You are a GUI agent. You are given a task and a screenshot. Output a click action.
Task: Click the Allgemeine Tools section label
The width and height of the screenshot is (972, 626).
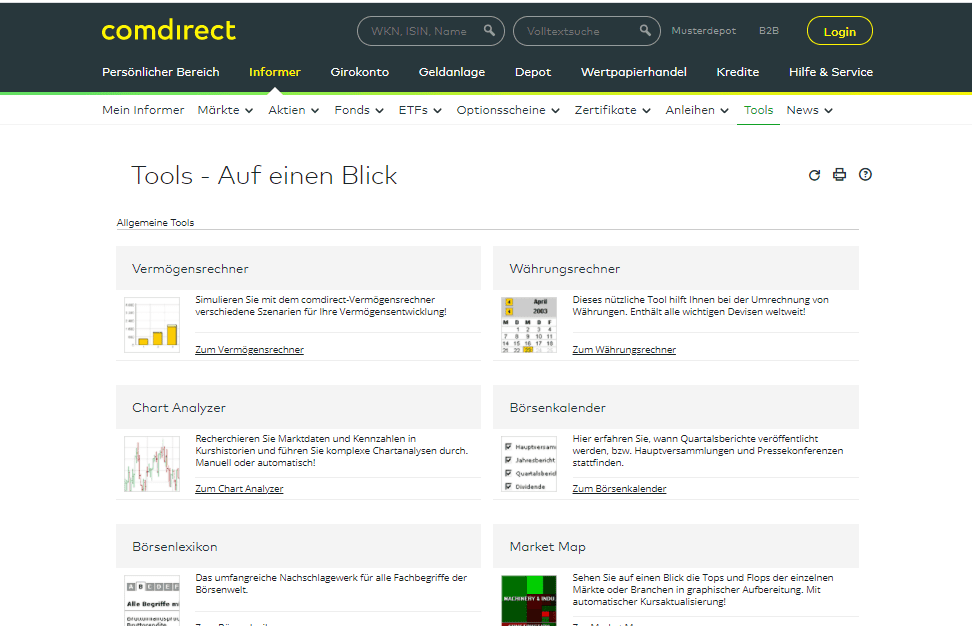click(x=155, y=223)
